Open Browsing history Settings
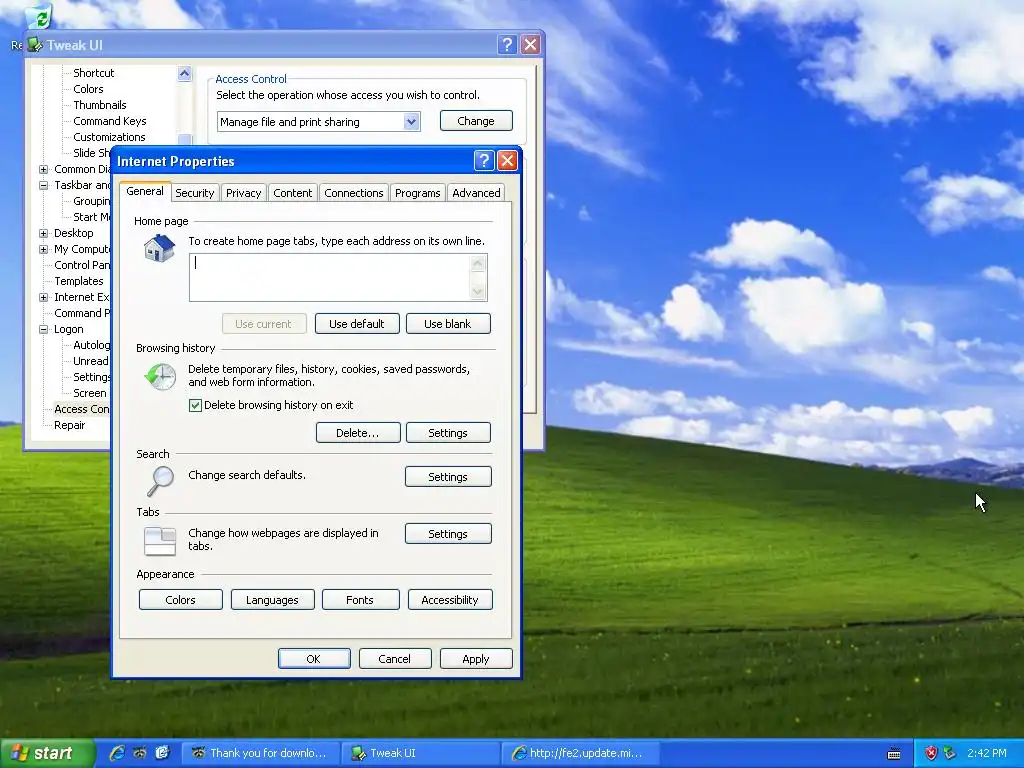 448,433
